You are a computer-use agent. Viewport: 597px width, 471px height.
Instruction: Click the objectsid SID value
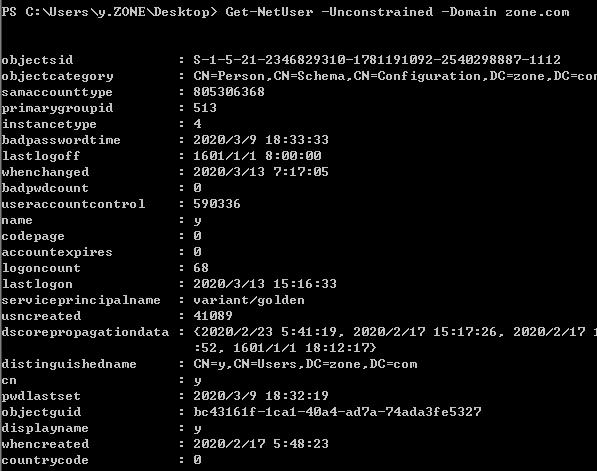[x=377, y=60]
